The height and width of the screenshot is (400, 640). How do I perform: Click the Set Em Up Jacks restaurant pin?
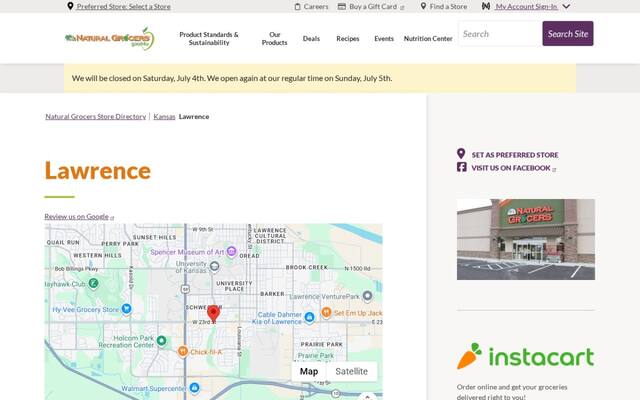pos(326,312)
